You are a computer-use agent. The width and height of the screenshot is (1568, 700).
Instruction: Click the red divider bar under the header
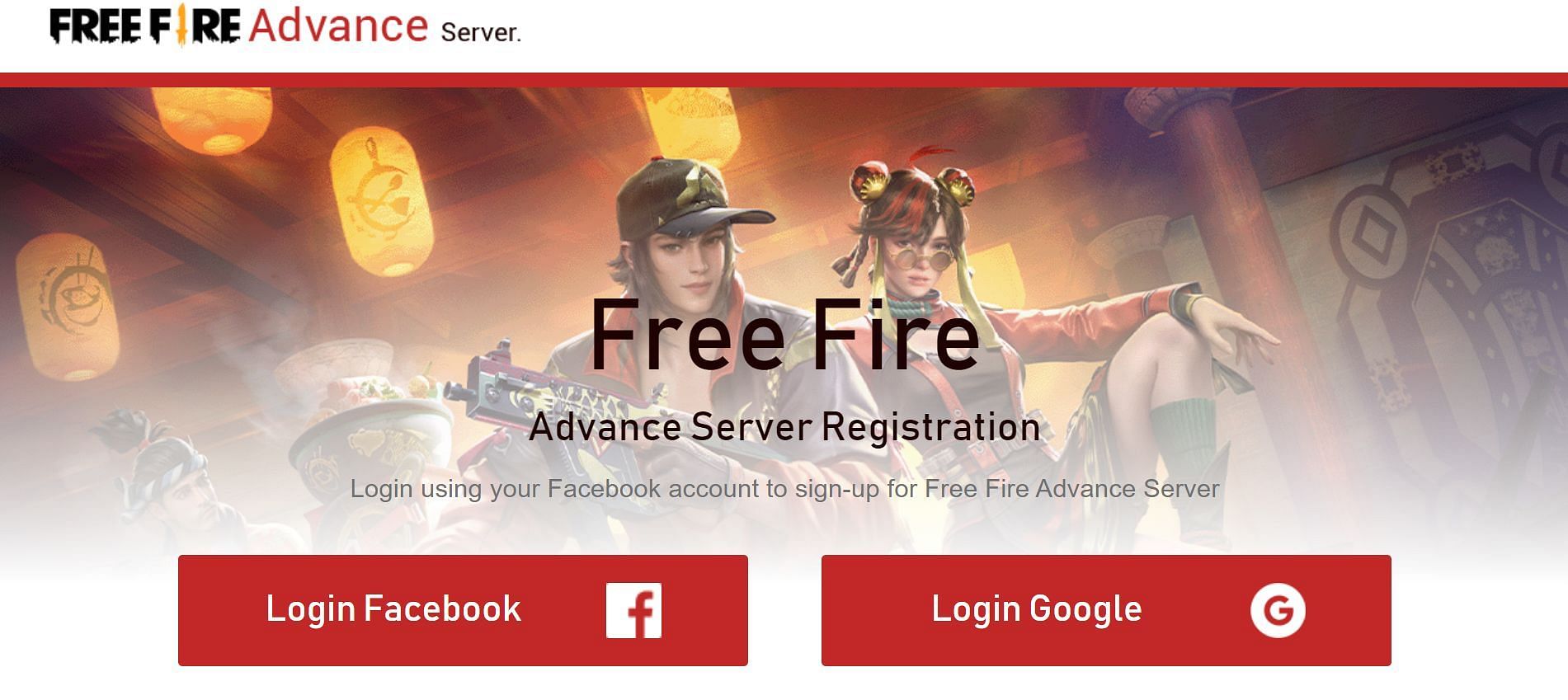pyautogui.click(x=784, y=80)
